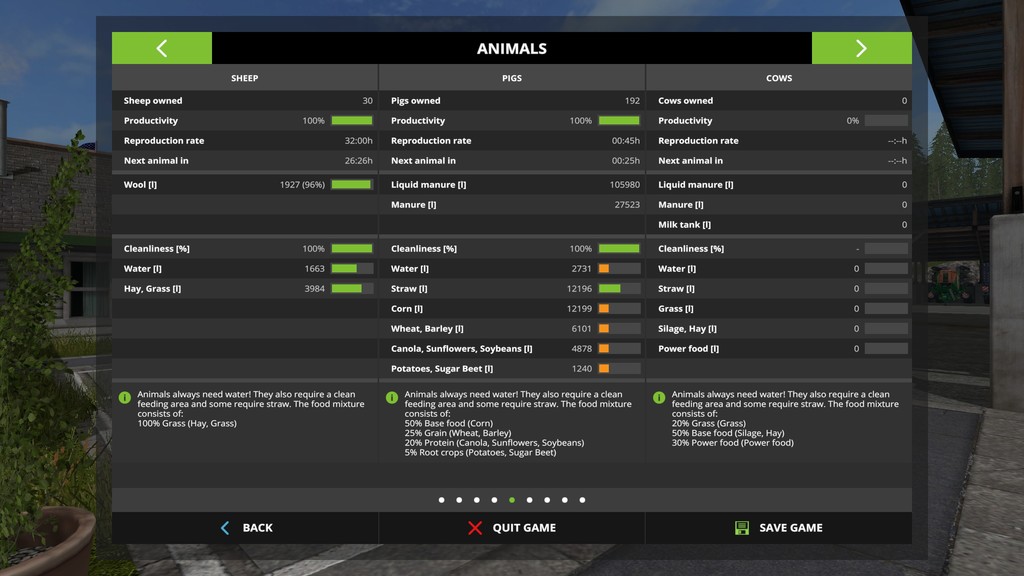Click the sheep Hay, Grass level bar

pyautogui.click(x=351, y=289)
